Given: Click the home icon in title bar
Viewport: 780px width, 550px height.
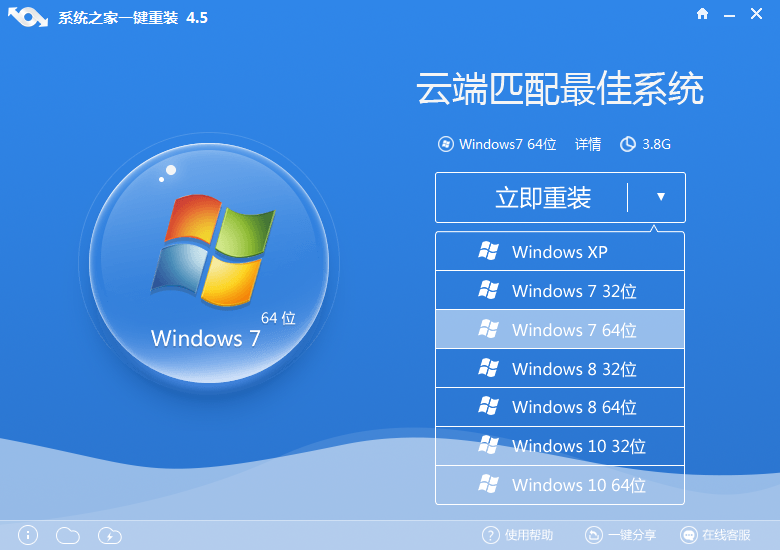Looking at the screenshot, I should click(702, 14).
